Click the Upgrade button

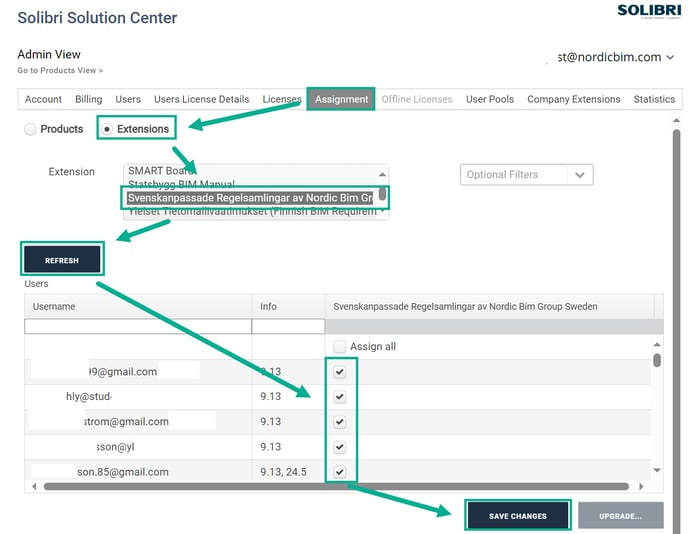click(x=620, y=516)
